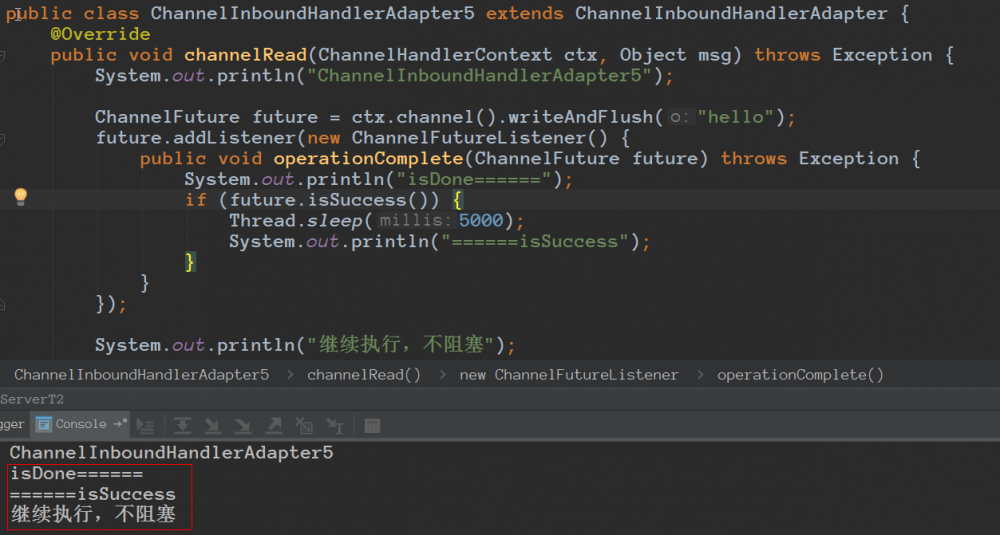Click the Step Out debug icon
Image resolution: width=1000 pixels, height=535 pixels.
pos(274,425)
